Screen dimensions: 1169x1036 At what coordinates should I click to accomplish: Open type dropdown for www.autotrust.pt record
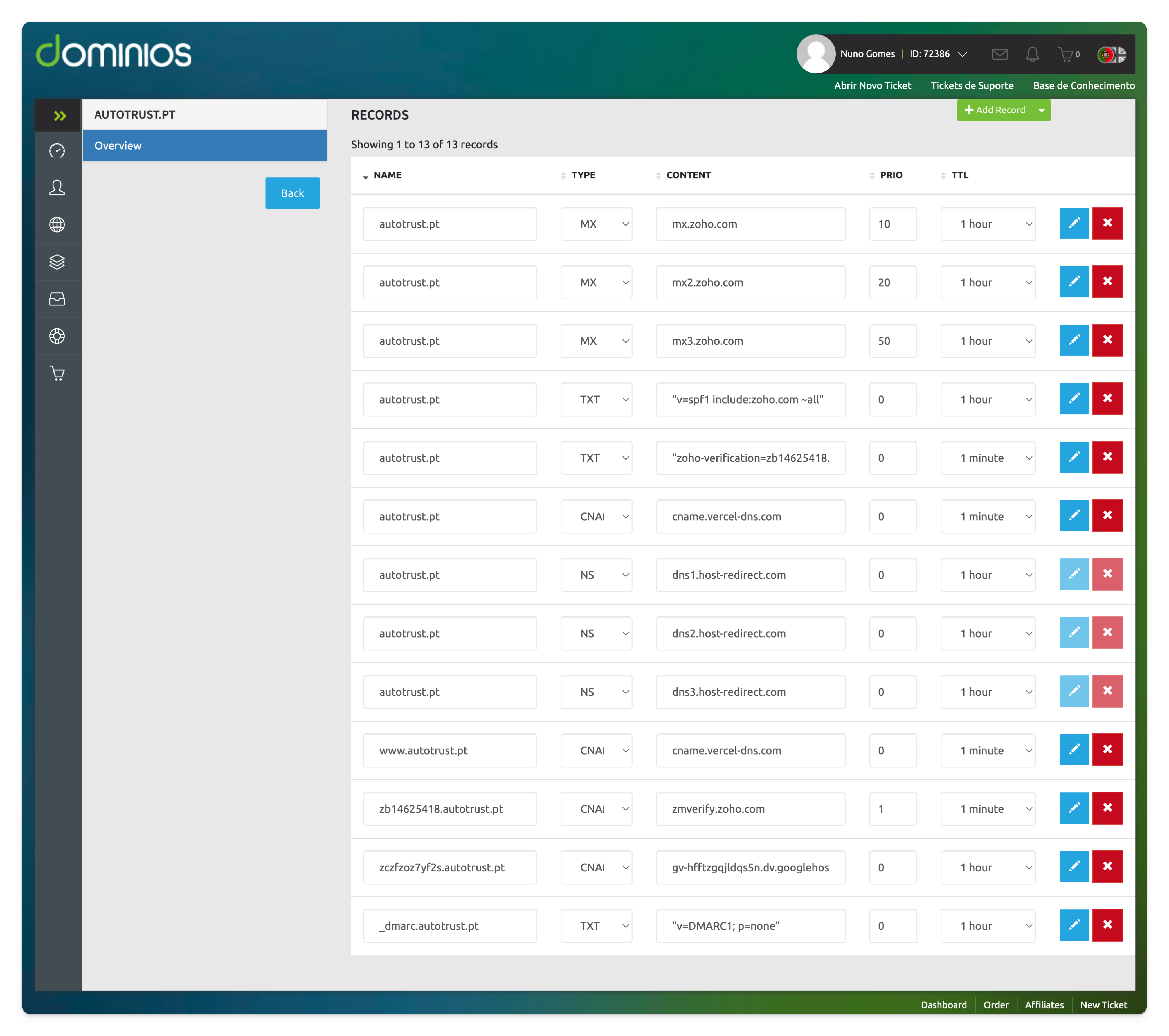[596, 750]
